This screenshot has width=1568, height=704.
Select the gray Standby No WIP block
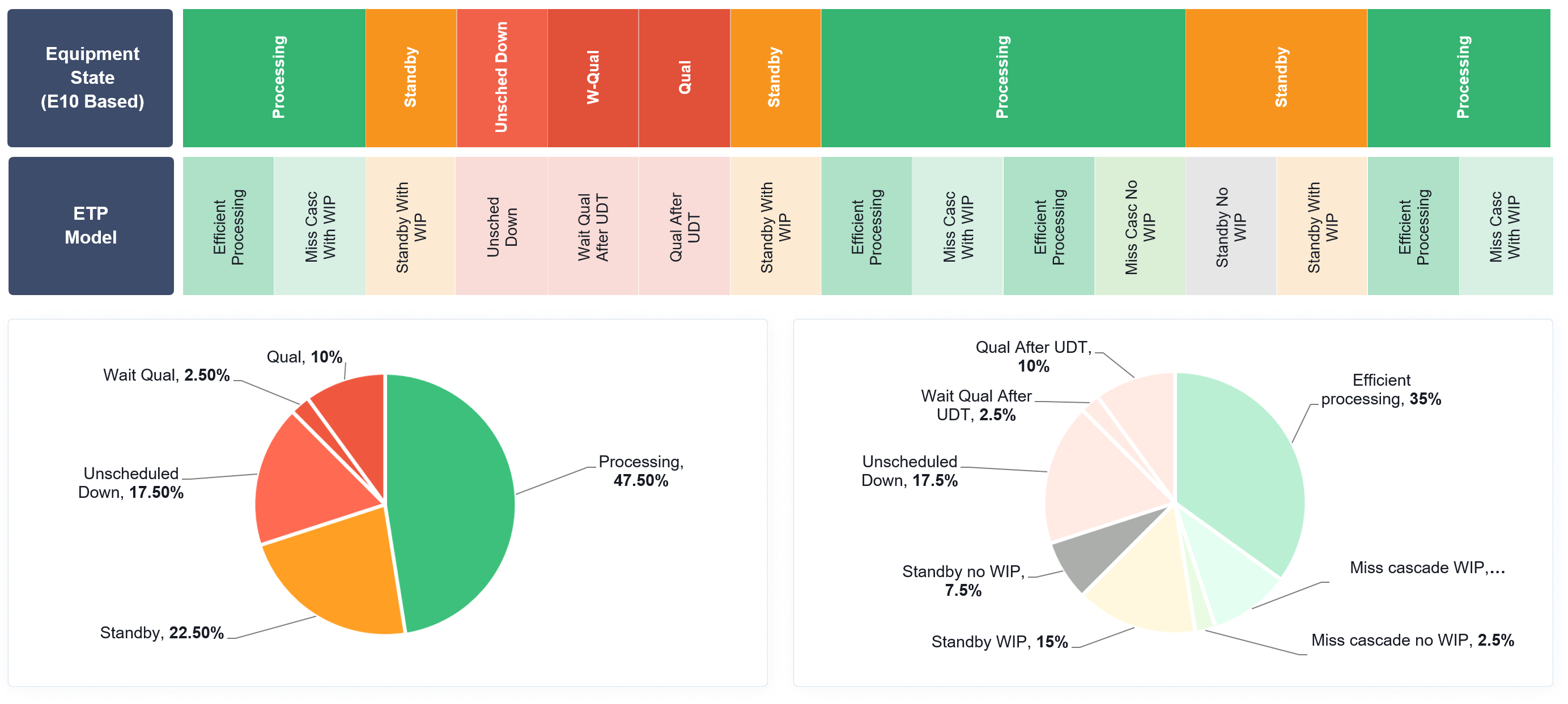1231,227
